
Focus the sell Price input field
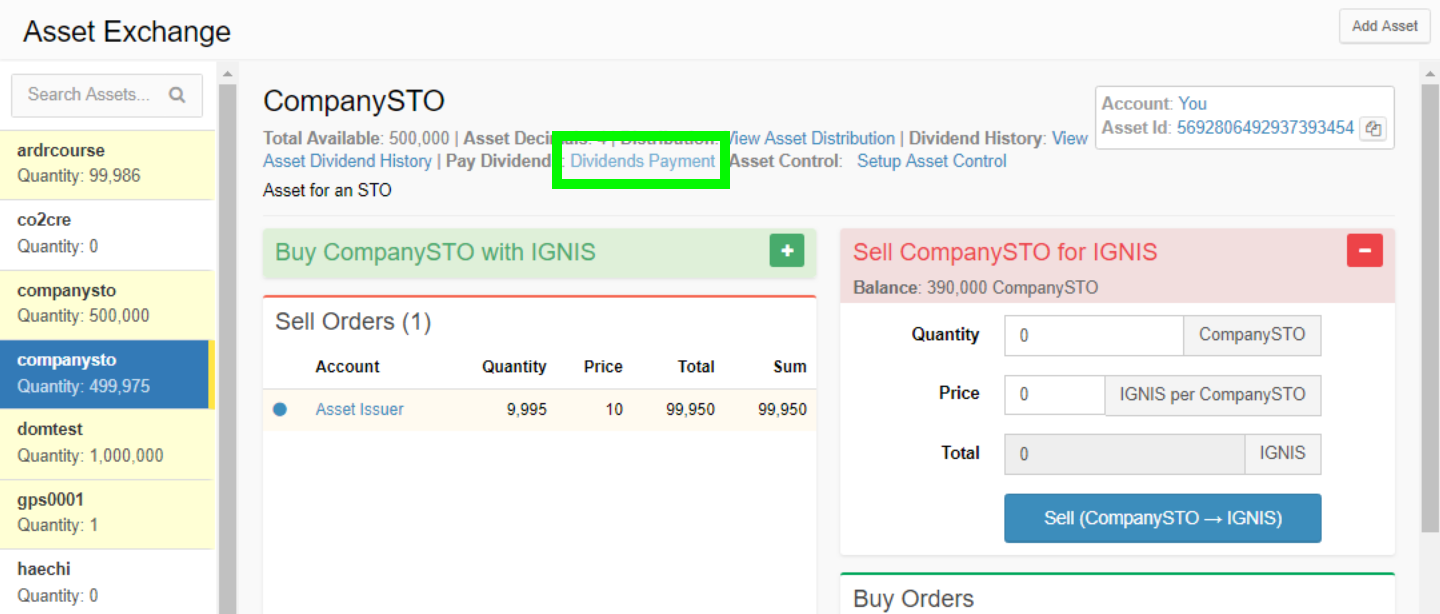coord(1054,395)
